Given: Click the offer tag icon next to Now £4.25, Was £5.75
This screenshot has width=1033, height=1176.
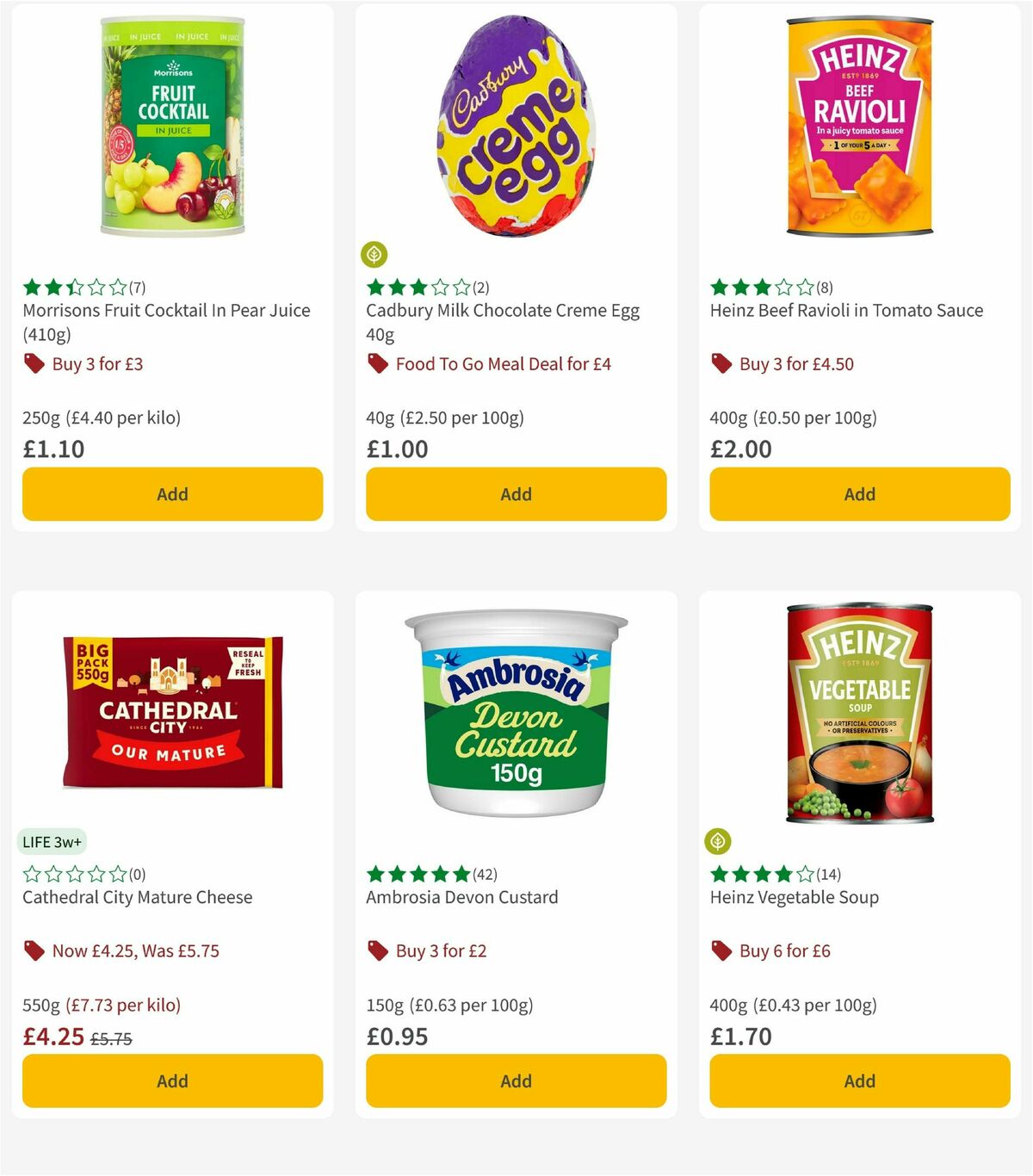Looking at the screenshot, I should click(x=34, y=951).
